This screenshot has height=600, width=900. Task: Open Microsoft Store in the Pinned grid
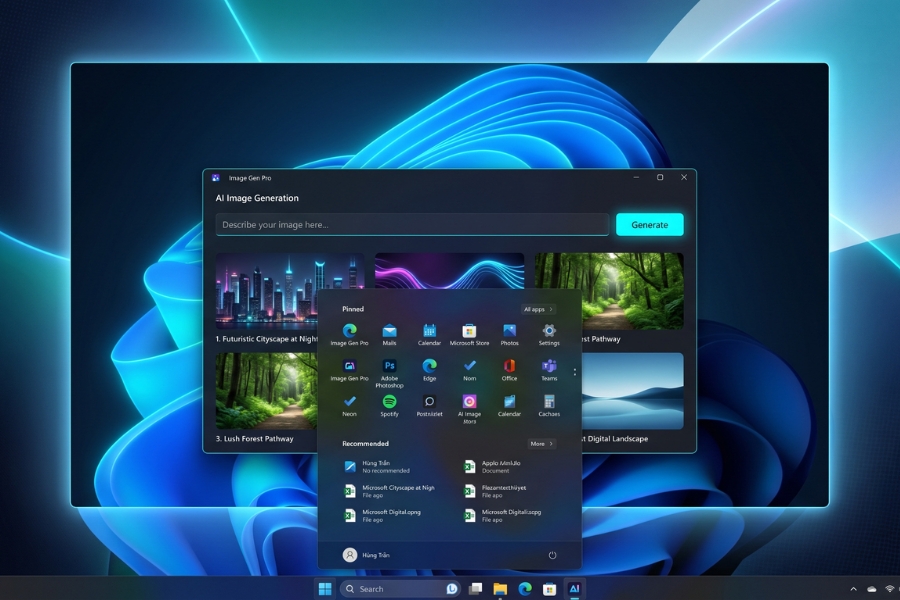[470, 335]
